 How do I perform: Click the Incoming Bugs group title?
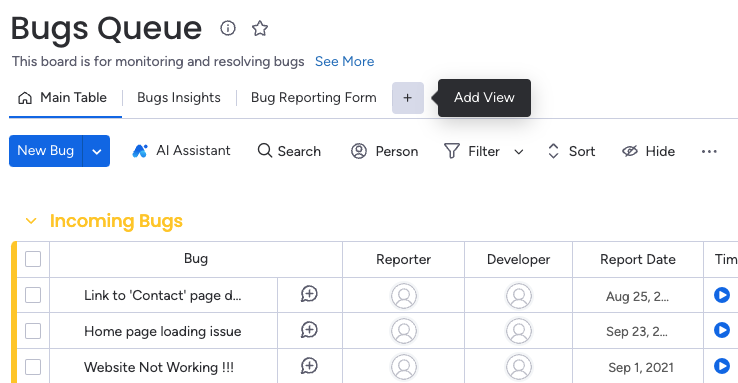click(x=116, y=221)
